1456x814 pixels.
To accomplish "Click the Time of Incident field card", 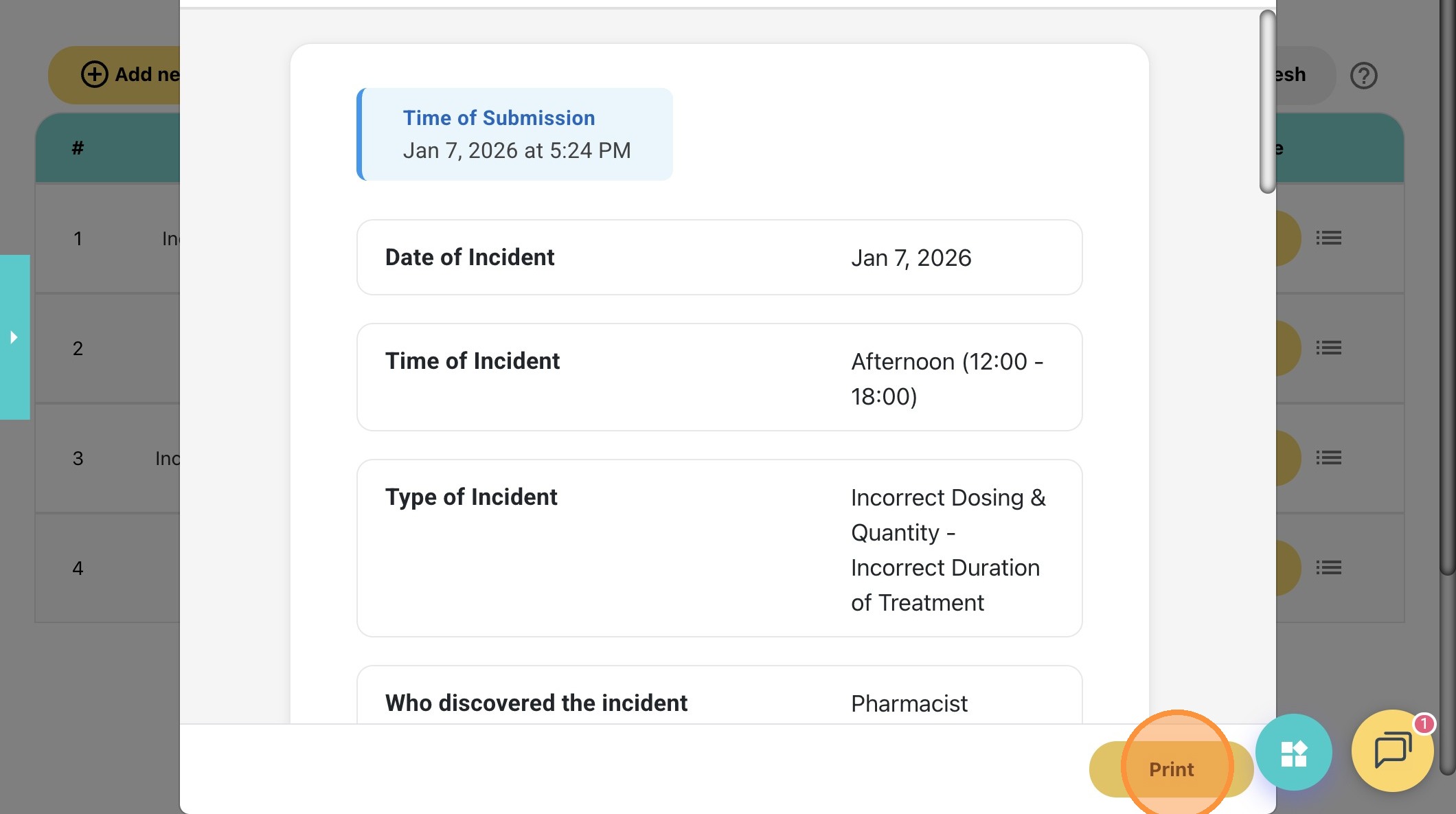I will click(x=719, y=377).
